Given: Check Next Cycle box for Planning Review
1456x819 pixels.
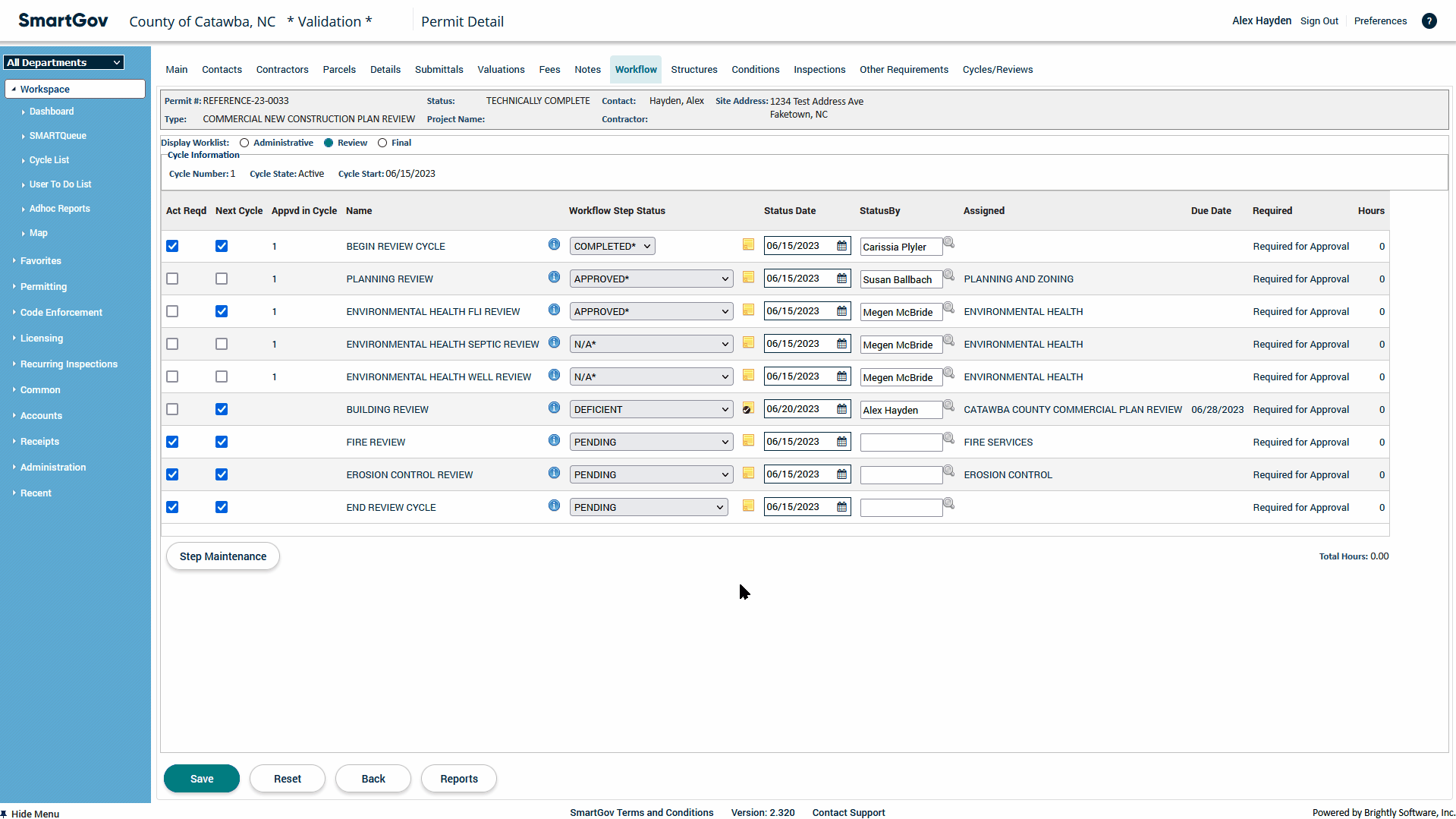Looking at the screenshot, I should click(x=222, y=279).
